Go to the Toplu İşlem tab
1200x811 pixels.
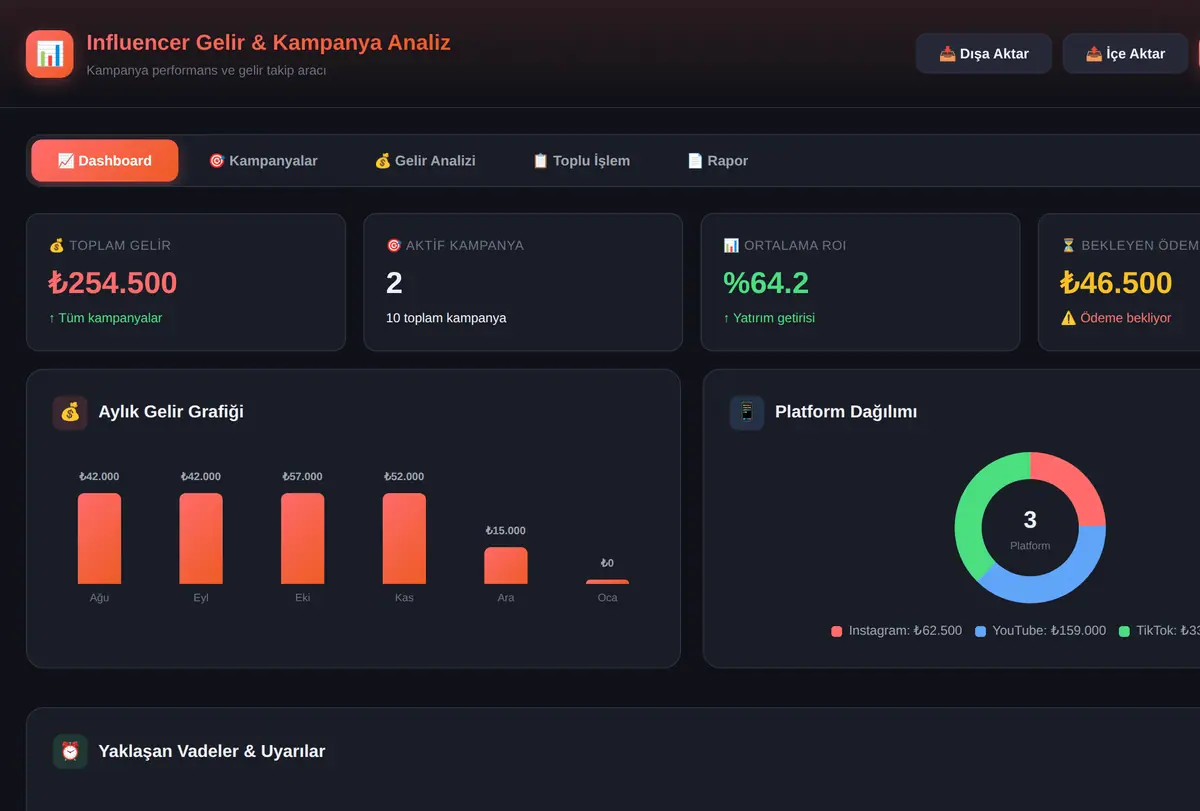581,161
